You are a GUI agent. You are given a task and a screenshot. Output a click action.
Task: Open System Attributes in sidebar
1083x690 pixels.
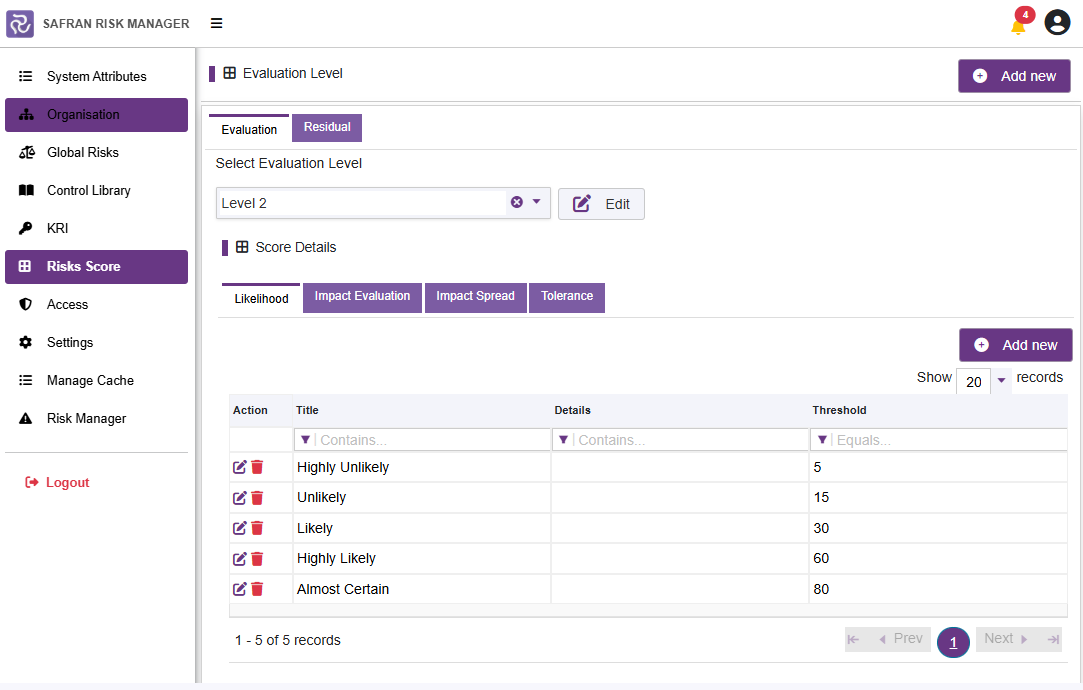coord(96,77)
